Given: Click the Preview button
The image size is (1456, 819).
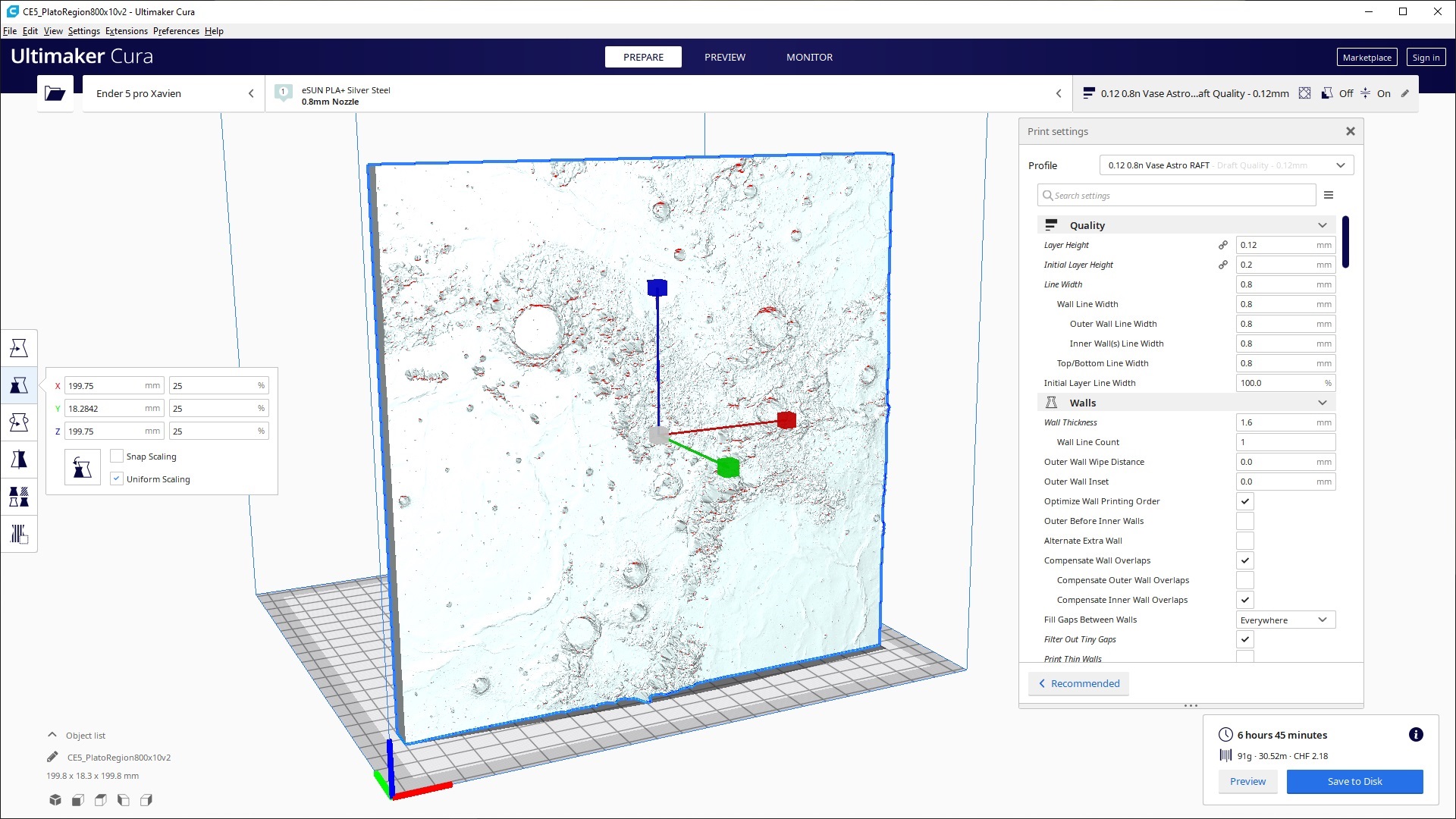Looking at the screenshot, I should tap(1247, 781).
